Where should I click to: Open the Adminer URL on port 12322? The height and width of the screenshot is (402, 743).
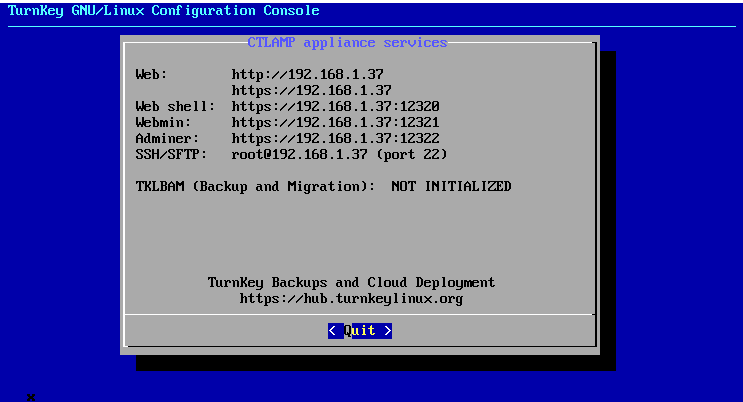(x=335, y=138)
